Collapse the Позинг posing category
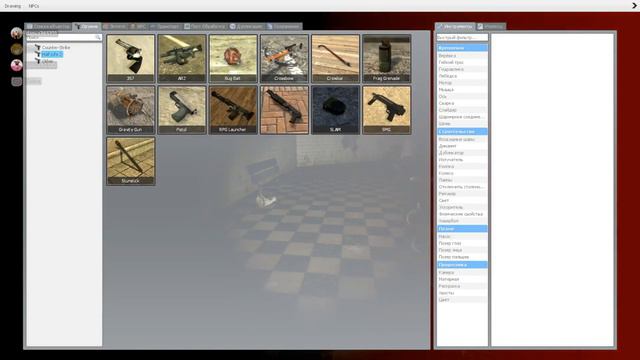The width and height of the screenshot is (640, 360). click(x=462, y=229)
